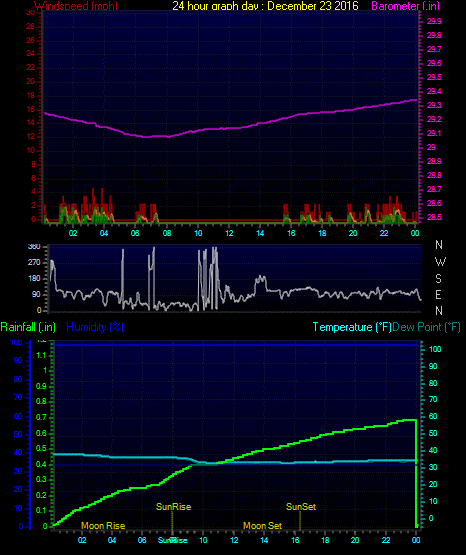The width and height of the screenshot is (466, 555).
Task: Click the yellow SunRise marker label
Action: point(173,507)
